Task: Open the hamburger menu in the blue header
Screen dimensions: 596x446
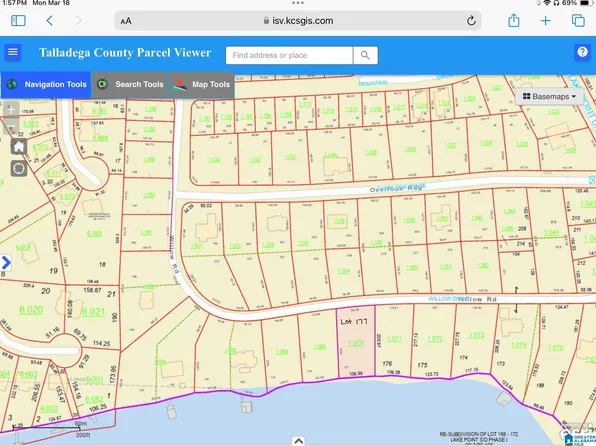Action: click(13, 52)
